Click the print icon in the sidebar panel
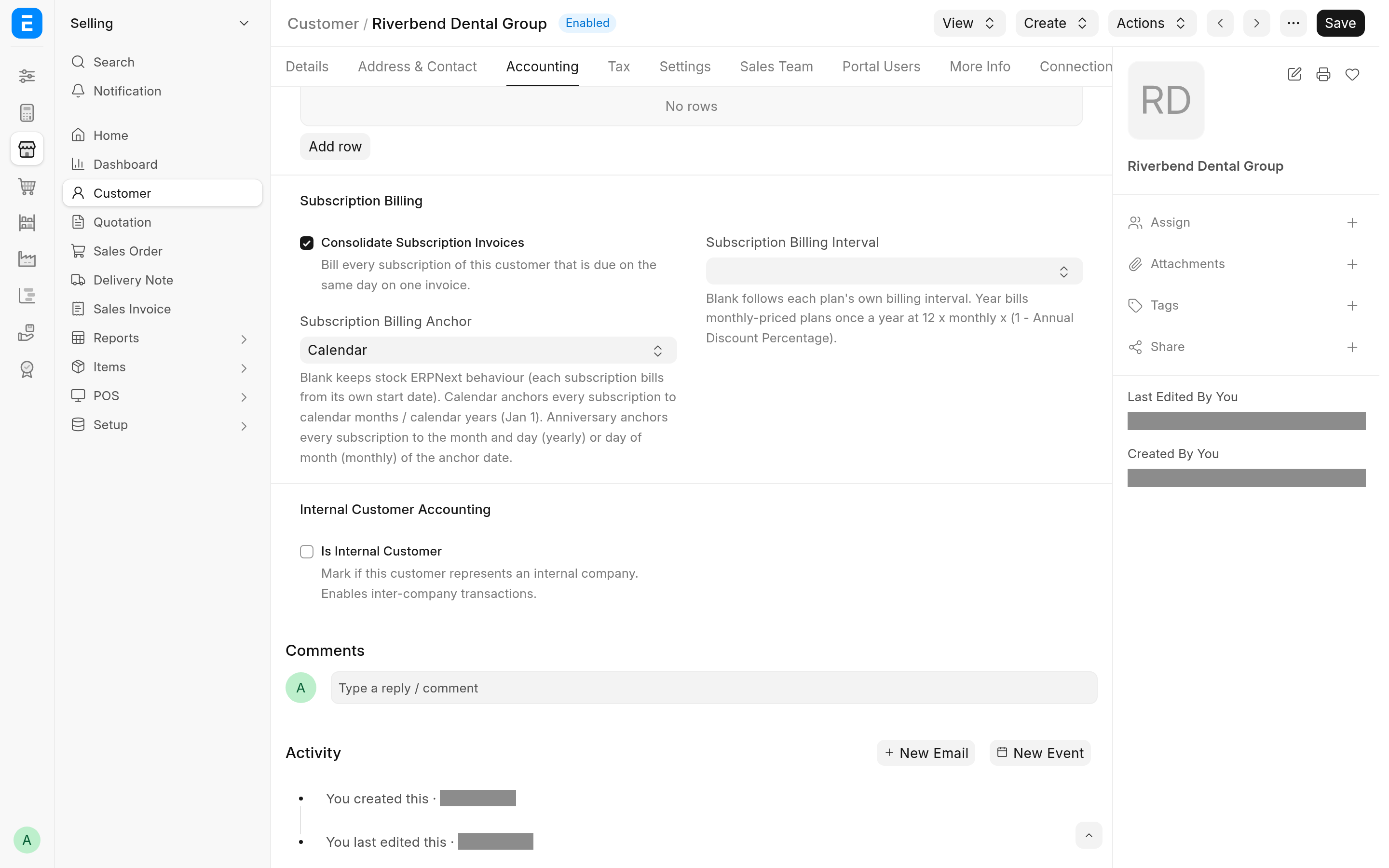Image resolution: width=1389 pixels, height=868 pixels. (1323, 74)
